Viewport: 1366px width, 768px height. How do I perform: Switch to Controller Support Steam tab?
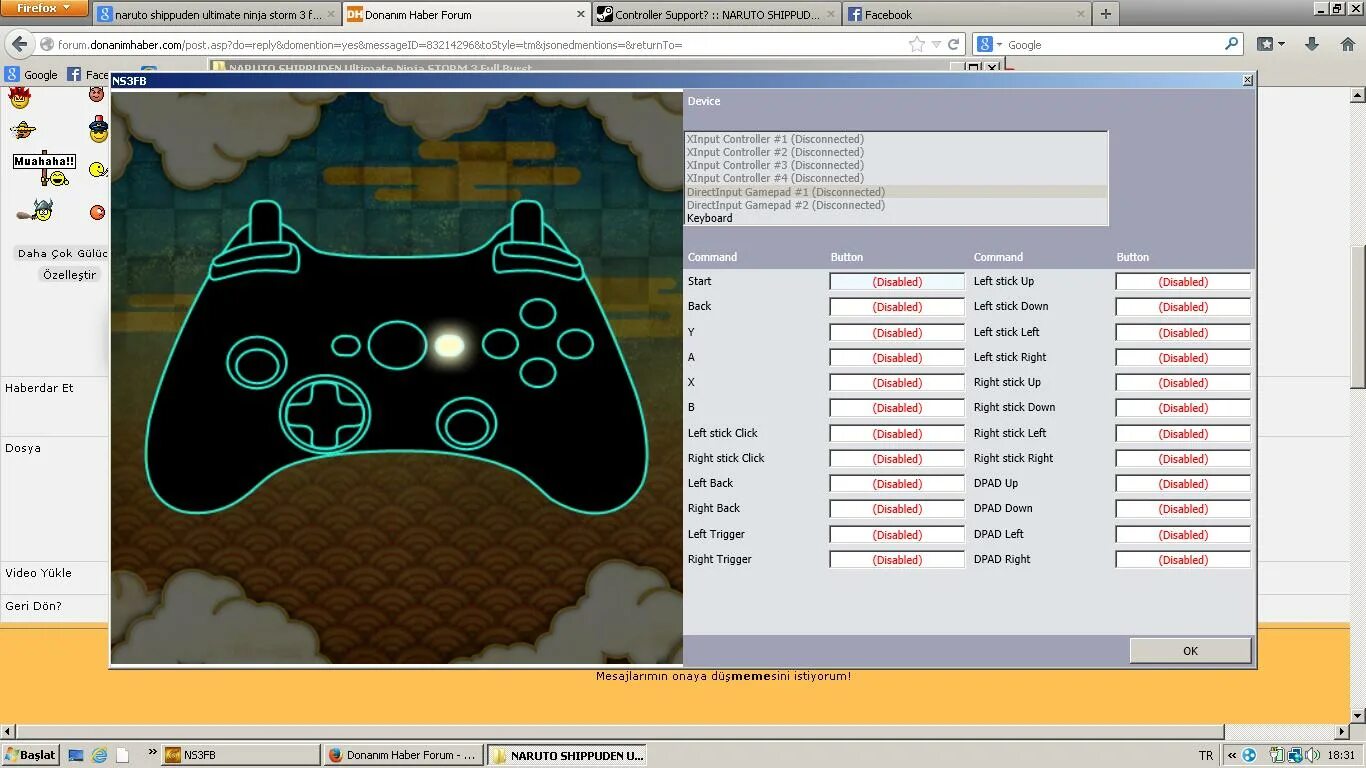click(x=716, y=14)
